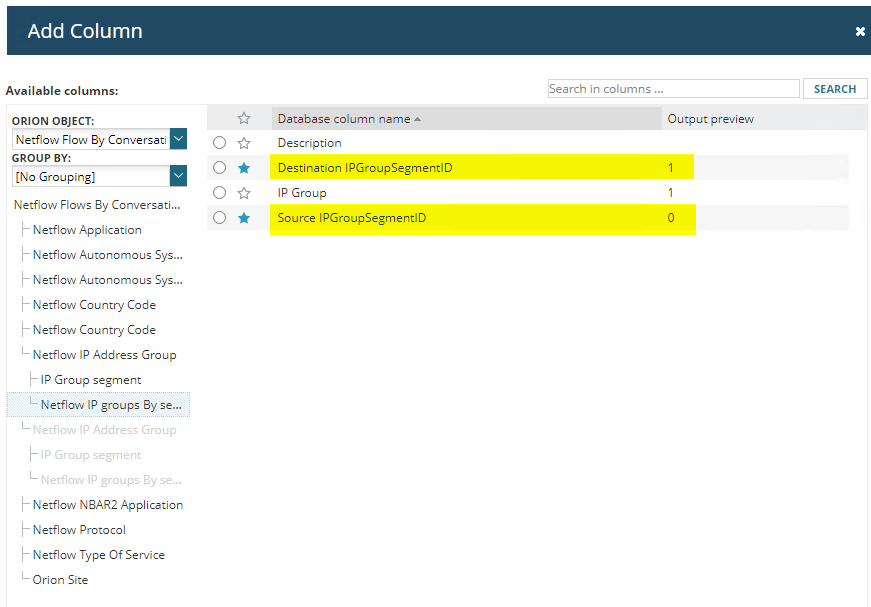The height and width of the screenshot is (607, 871).
Task: Select Orion Site tree item
Action: 61,580
